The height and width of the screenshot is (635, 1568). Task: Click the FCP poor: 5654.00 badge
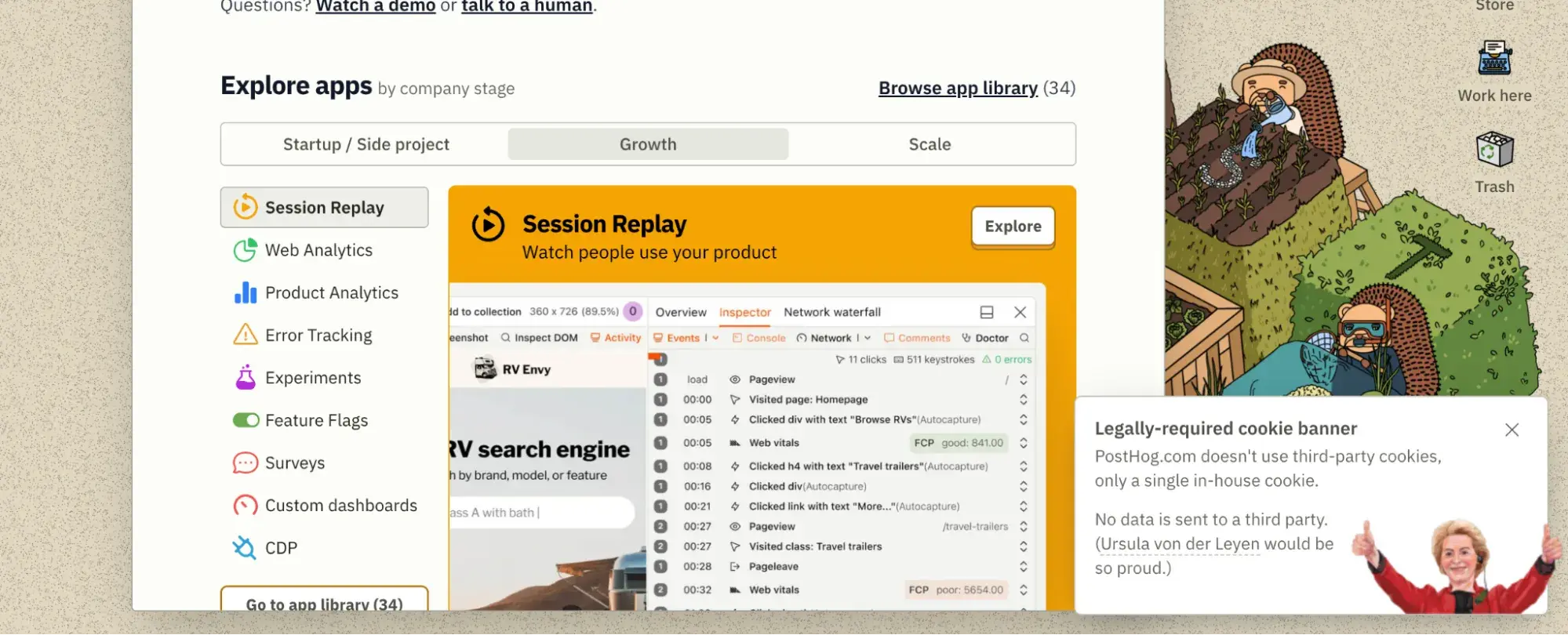[956, 590]
